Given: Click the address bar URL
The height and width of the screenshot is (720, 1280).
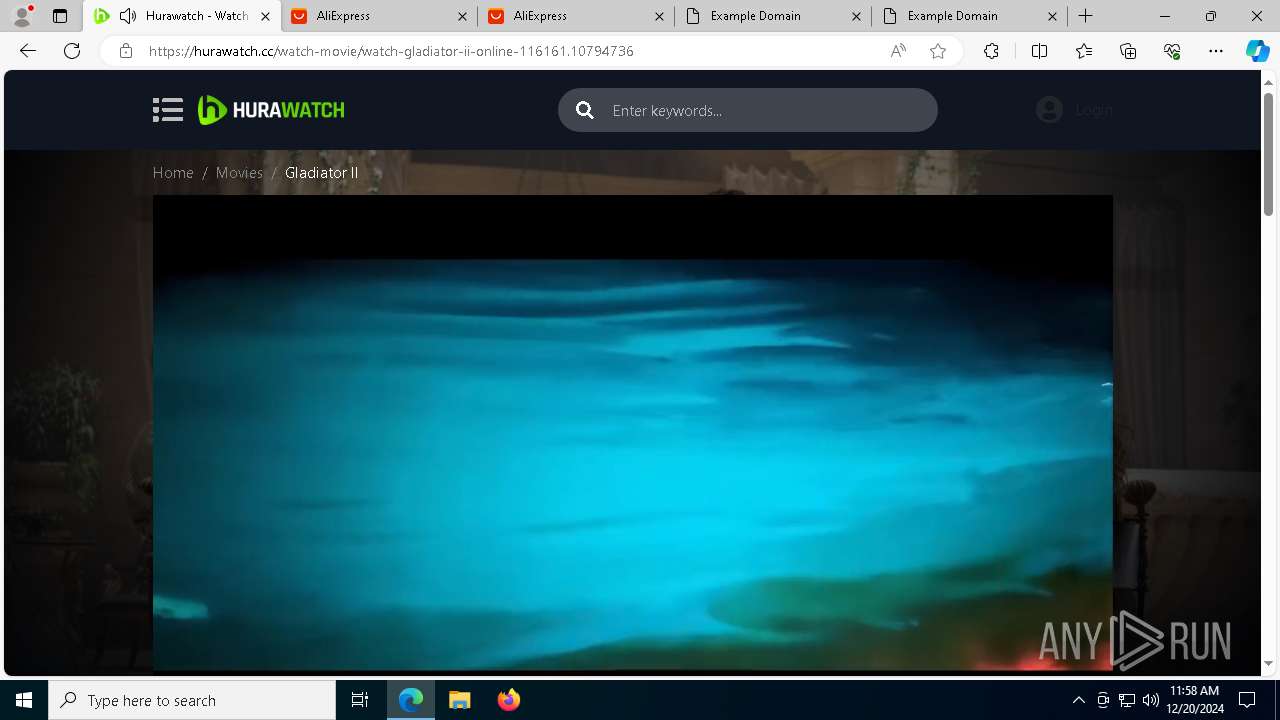Looking at the screenshot, I should (391, 51).
